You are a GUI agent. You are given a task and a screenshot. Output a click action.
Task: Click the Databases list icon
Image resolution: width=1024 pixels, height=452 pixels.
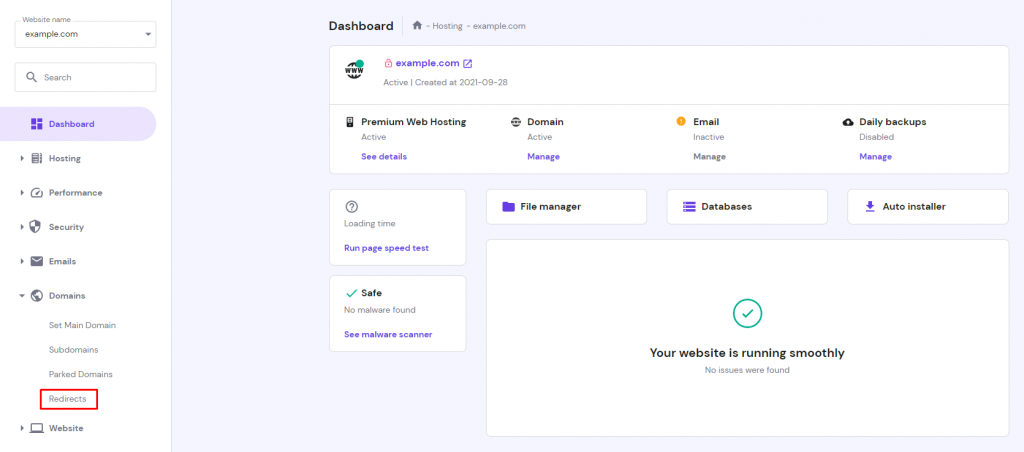point(689,207)
